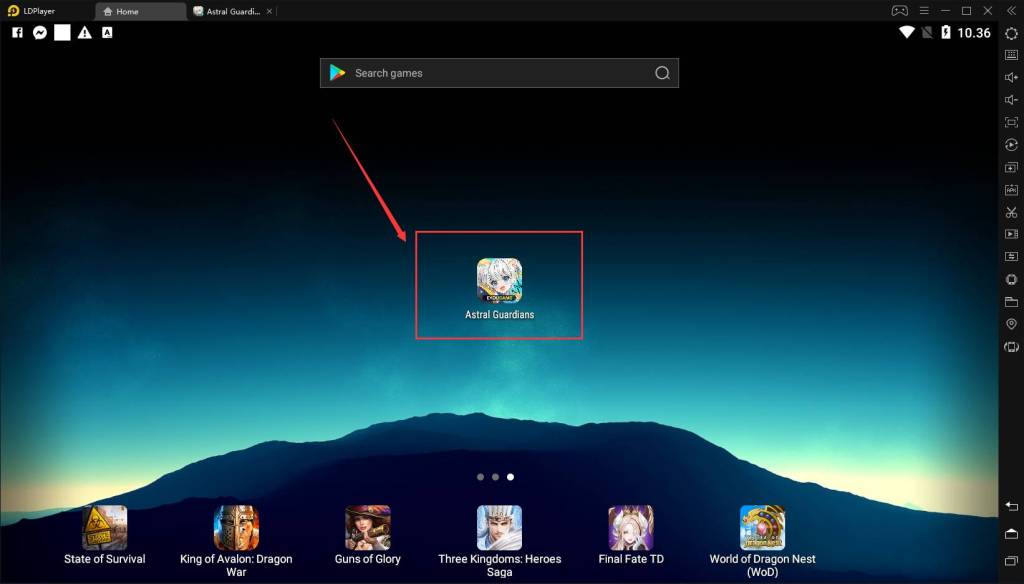The height and width of the screenshot is (584, 1024).
Task: Launch the Astral Guardians game
Action: coord(499,281)
